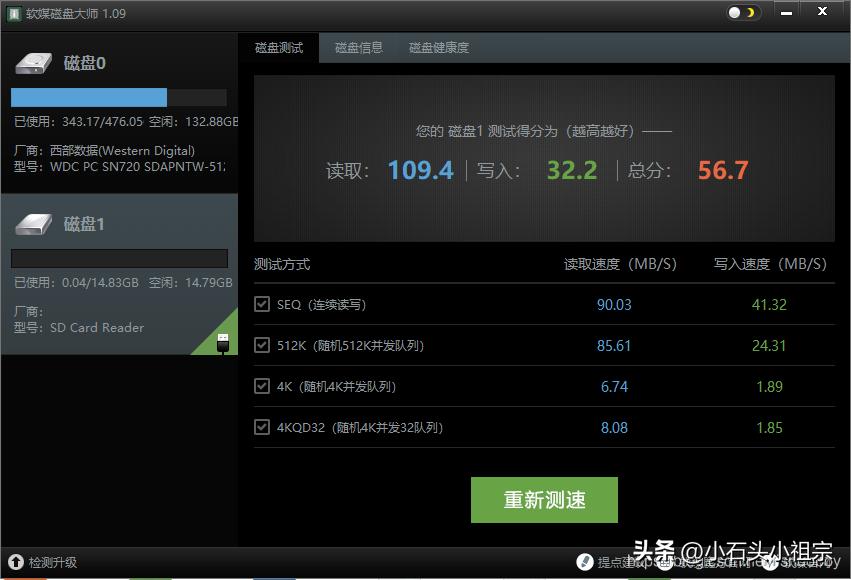Screen dimensions: 851x580
Task: Click the 磁盘0 used space 343.17/476.05 text
Action: 79,122
